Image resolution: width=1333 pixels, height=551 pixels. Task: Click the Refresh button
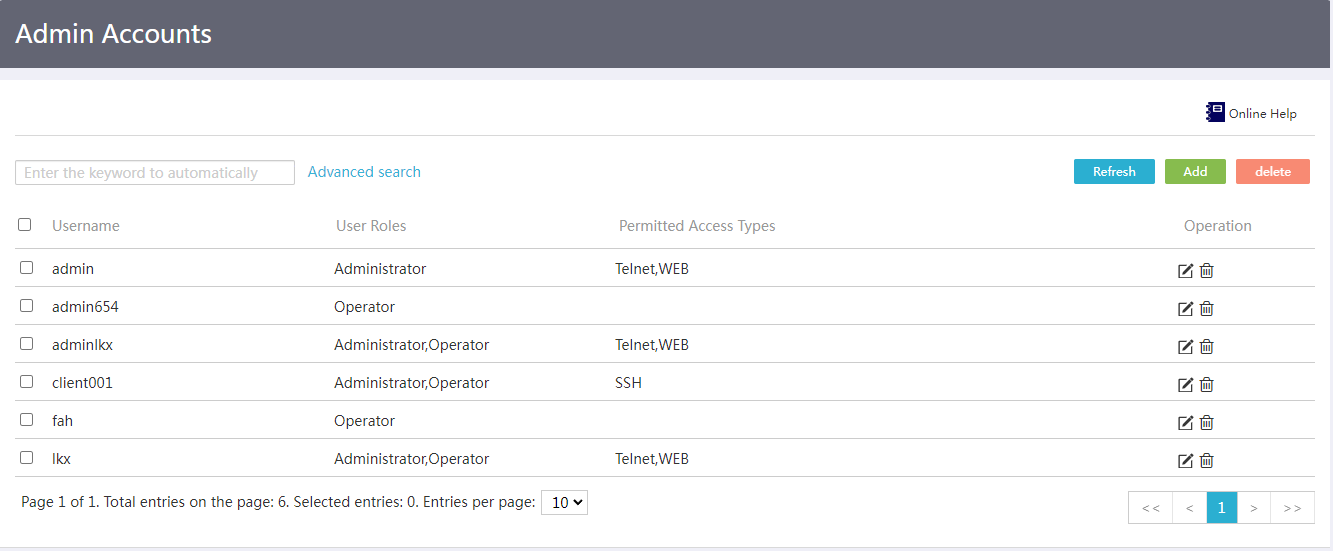(x=1114, y=172)
